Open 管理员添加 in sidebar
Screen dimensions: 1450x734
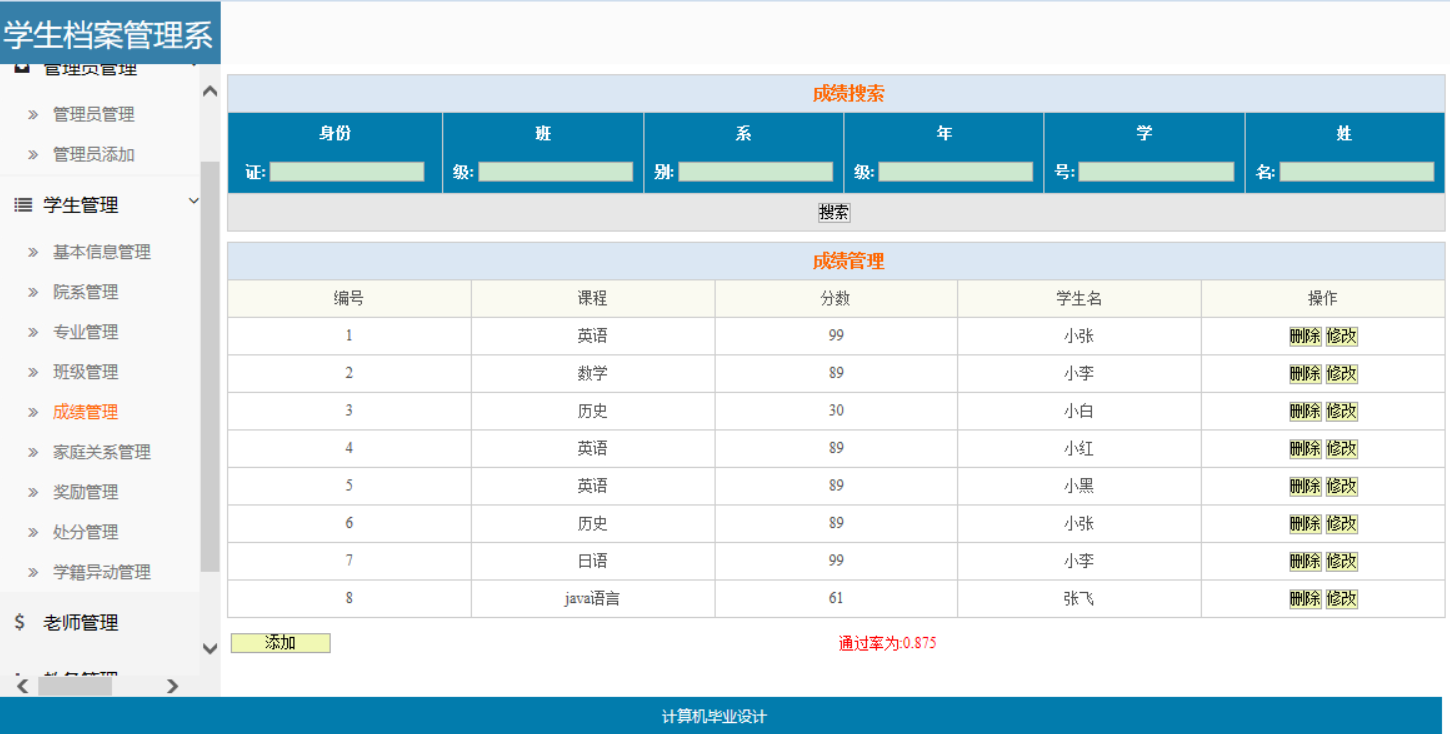[x=93, y=155]
